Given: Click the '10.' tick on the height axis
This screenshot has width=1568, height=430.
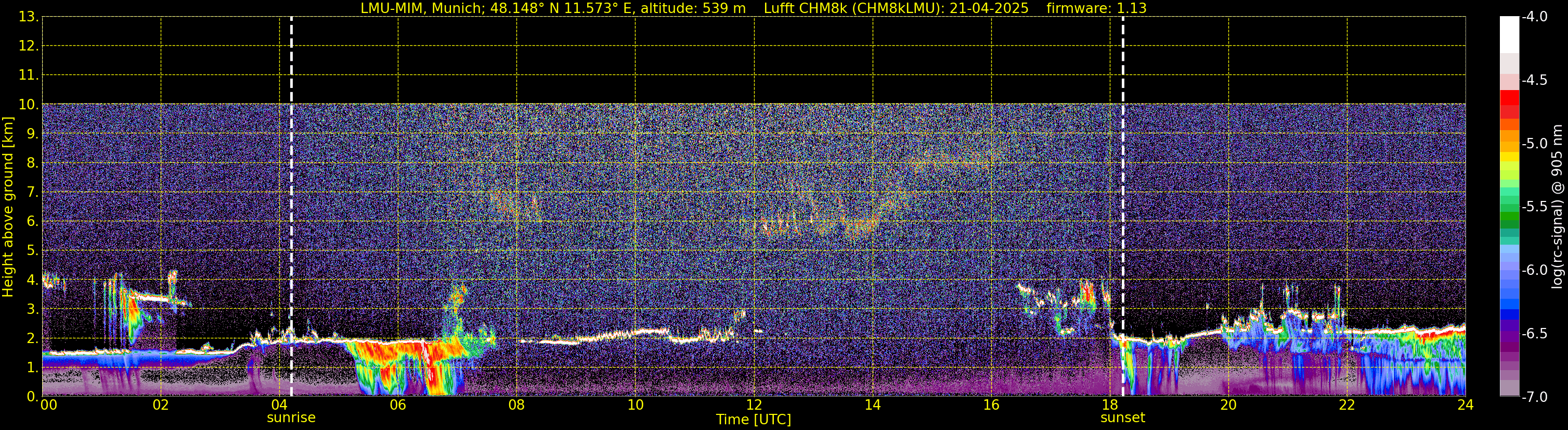Looking at the screenshot, I should (29, 105).
